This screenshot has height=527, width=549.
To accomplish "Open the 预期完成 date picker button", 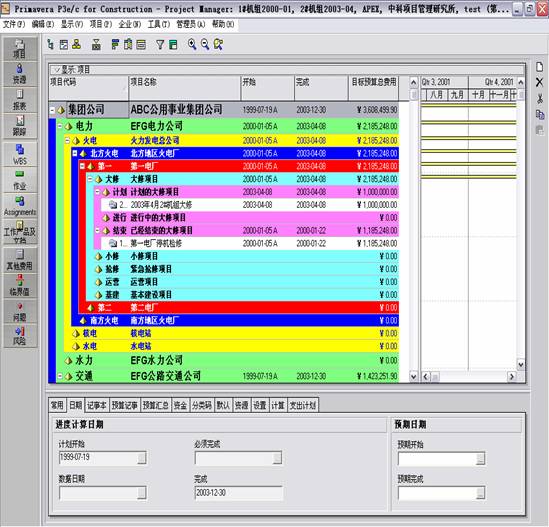I will tap(481, 493).
